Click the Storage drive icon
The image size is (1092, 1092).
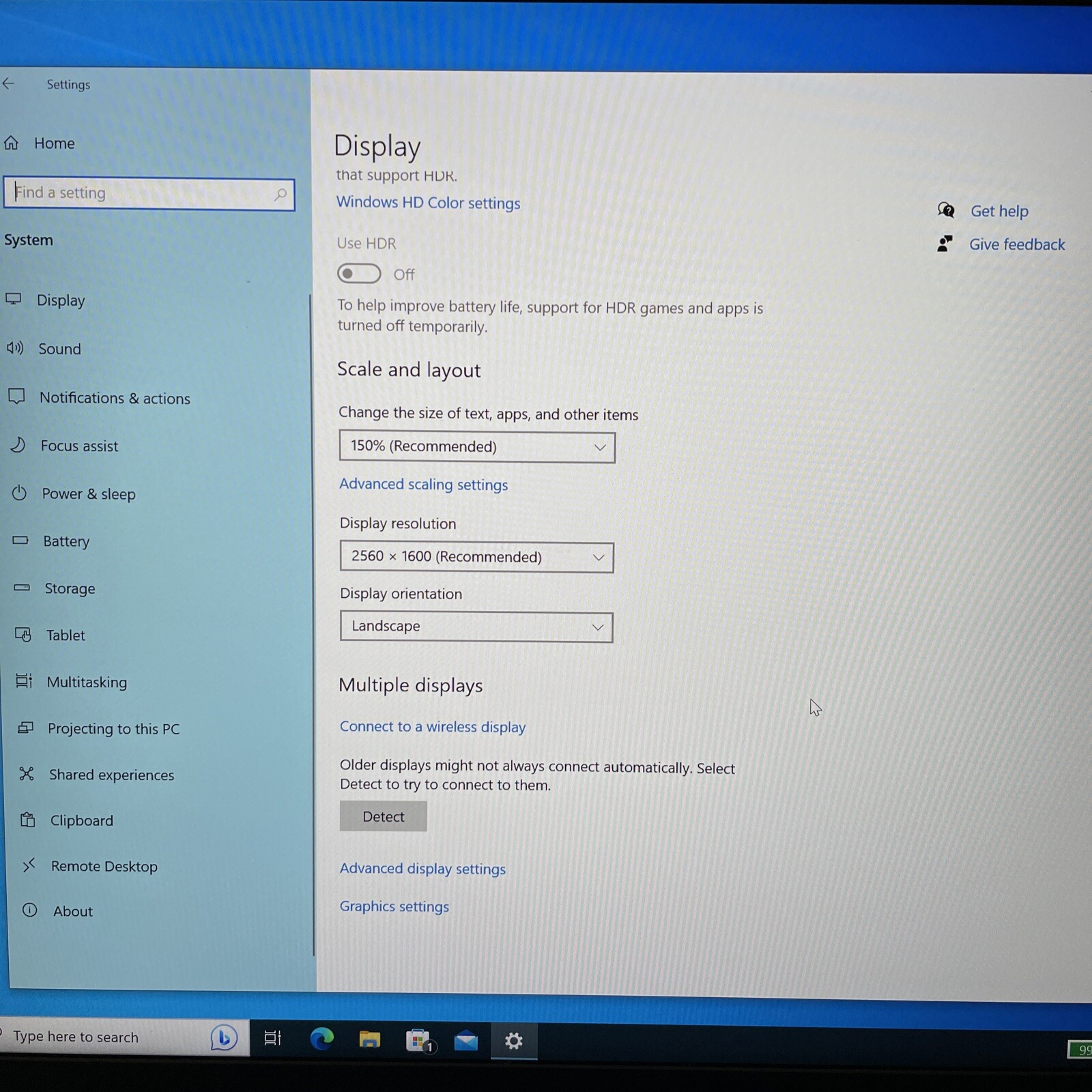pyautogui.click(x=22, y=587)
